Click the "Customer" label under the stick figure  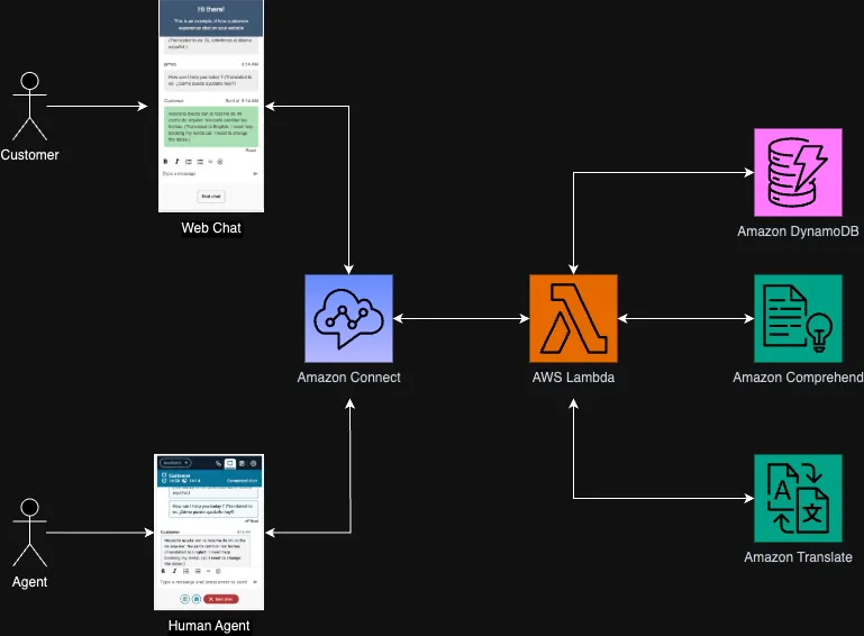coord(30,155)
